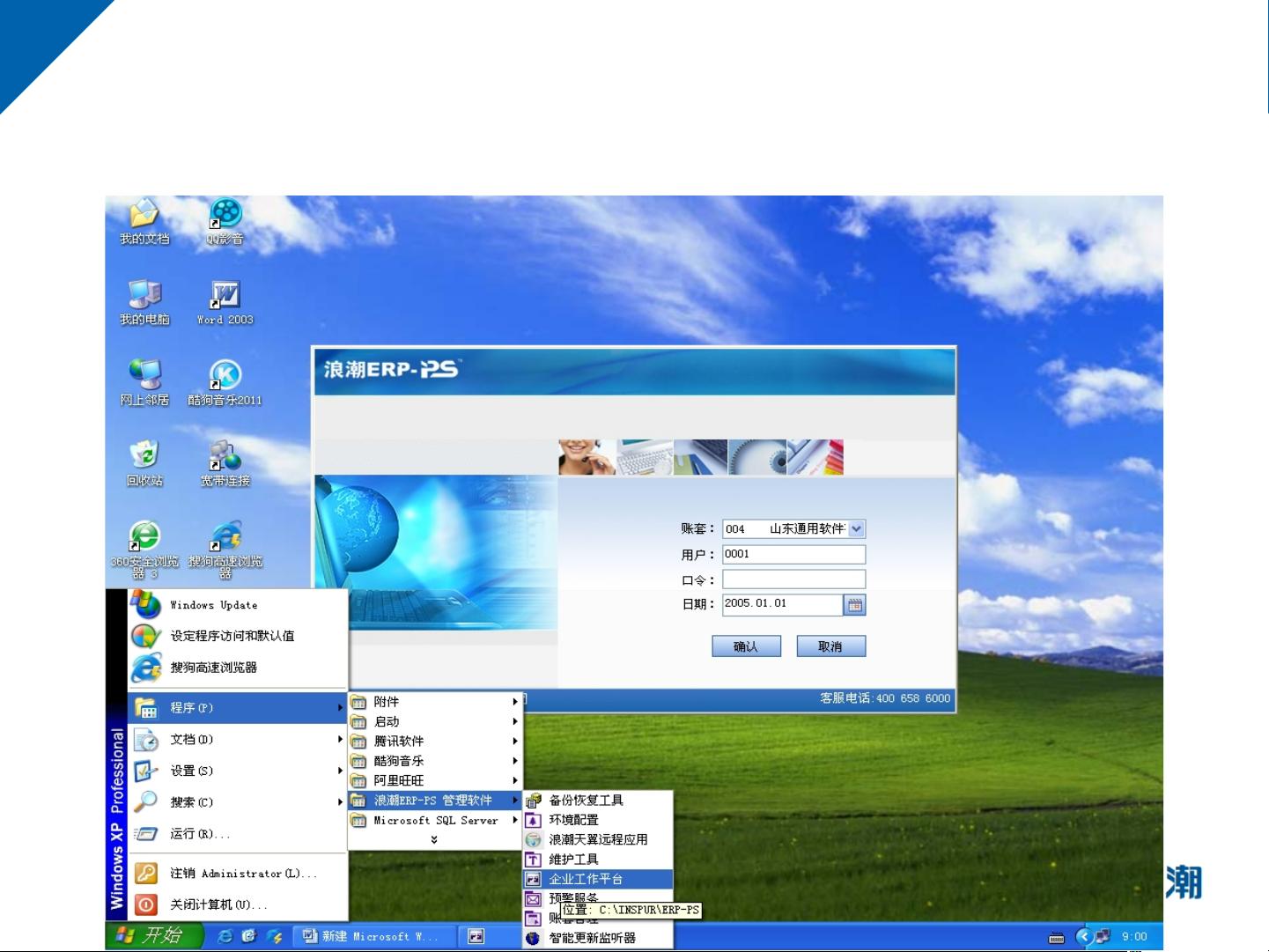This screenshot has width=1269, height=952.
Task: Click the 确认 button in the login dialog
Action: 746,646
